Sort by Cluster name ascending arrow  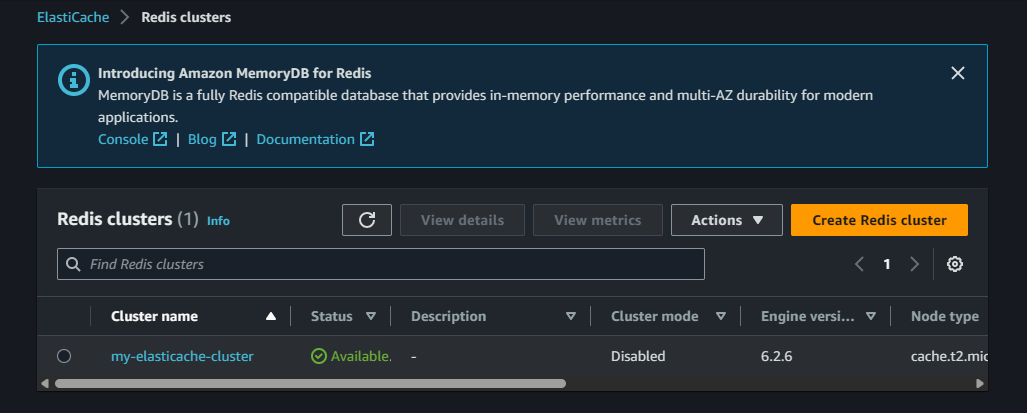pyautogui.click(x=271, y=317)
